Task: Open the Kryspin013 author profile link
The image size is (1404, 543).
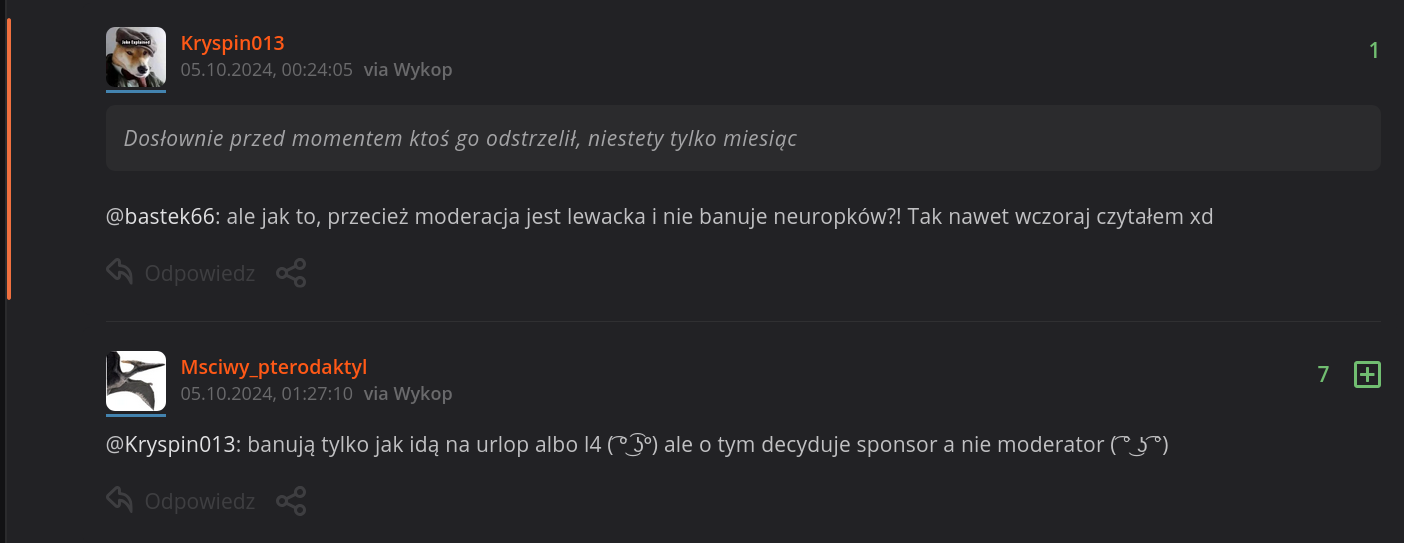Action: coord(232,43)
